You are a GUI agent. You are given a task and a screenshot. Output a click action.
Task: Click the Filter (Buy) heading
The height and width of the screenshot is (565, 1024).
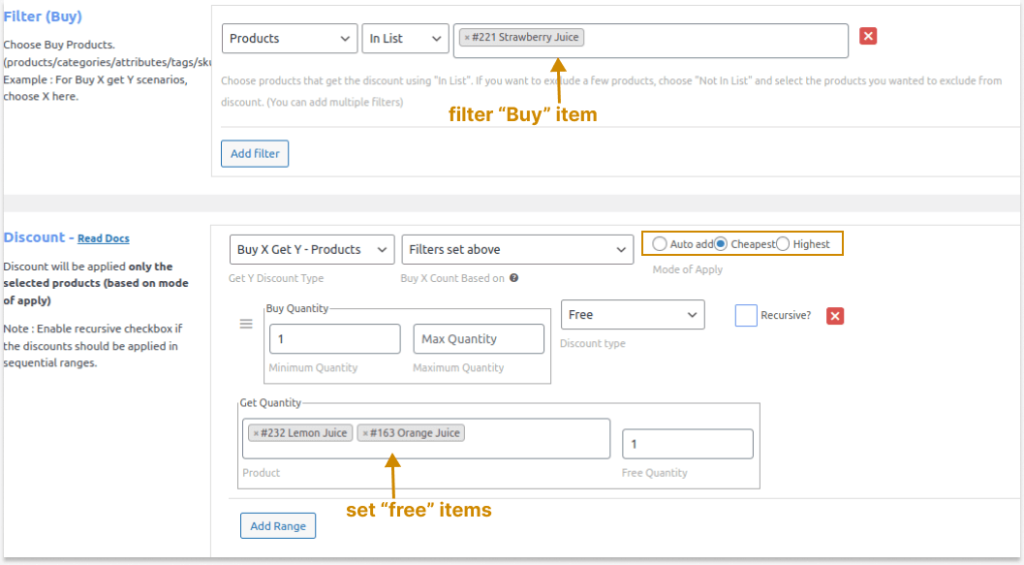click(x=42, y=16)
